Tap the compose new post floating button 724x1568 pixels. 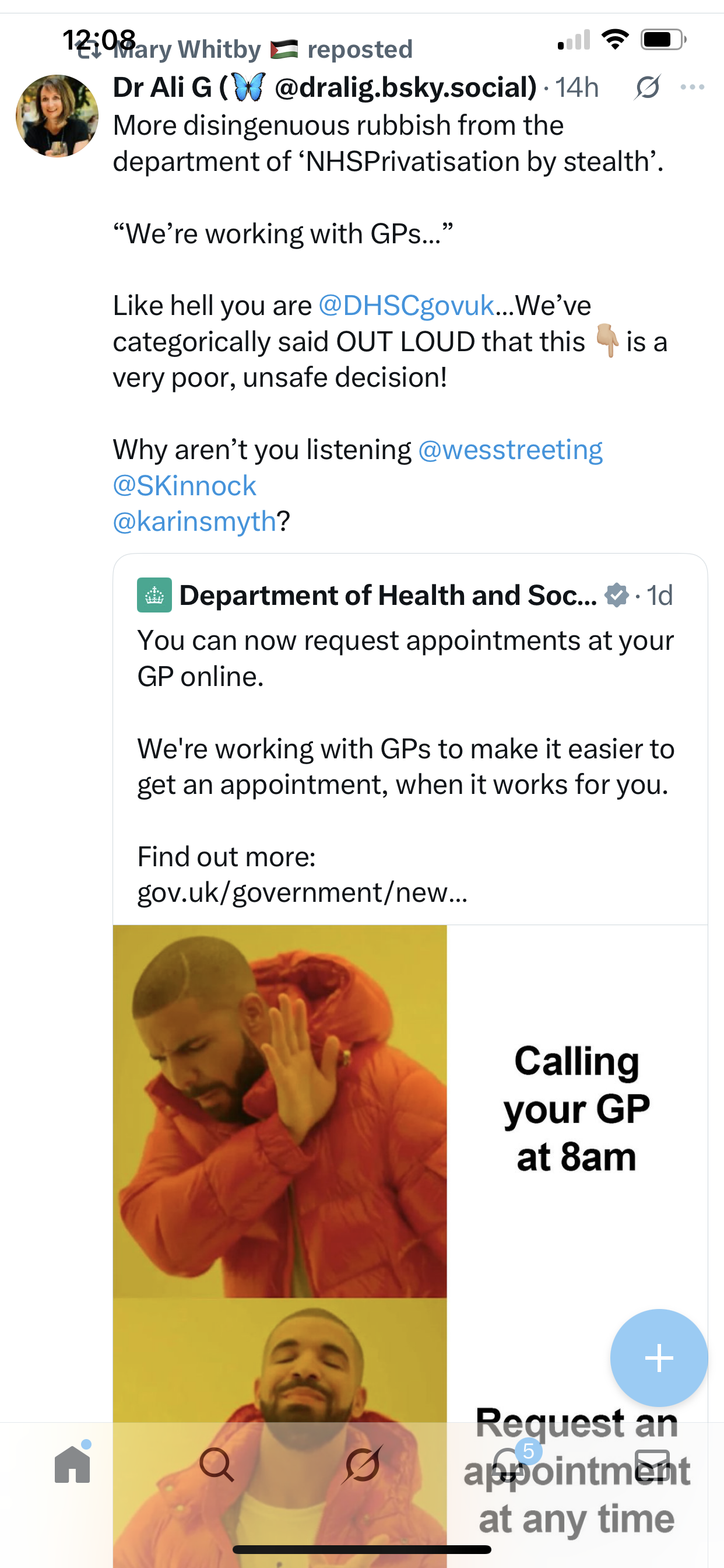pos(659,1358)
